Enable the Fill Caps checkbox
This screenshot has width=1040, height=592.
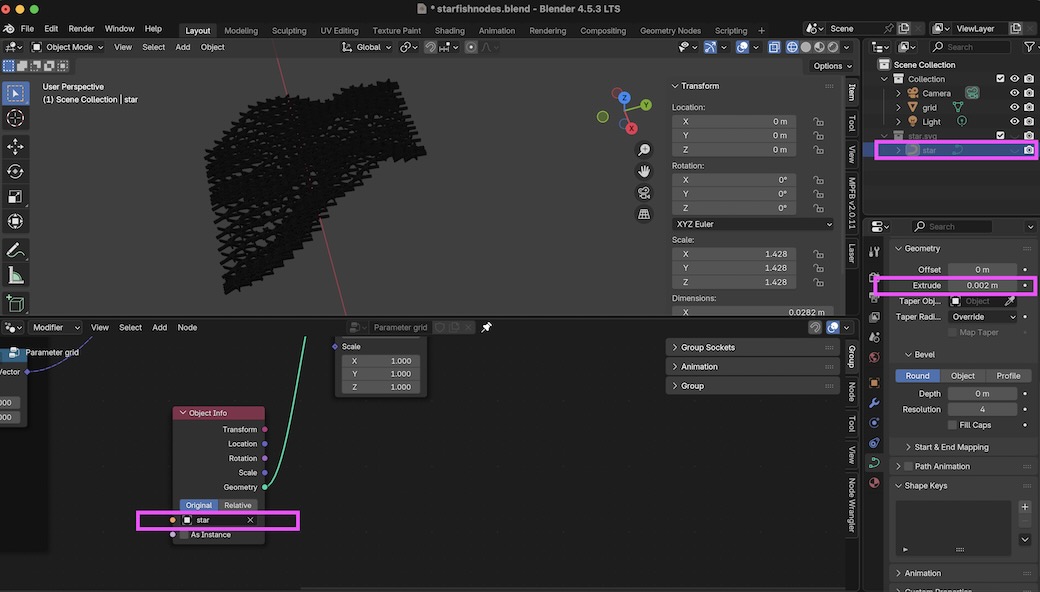click(953, 425)
